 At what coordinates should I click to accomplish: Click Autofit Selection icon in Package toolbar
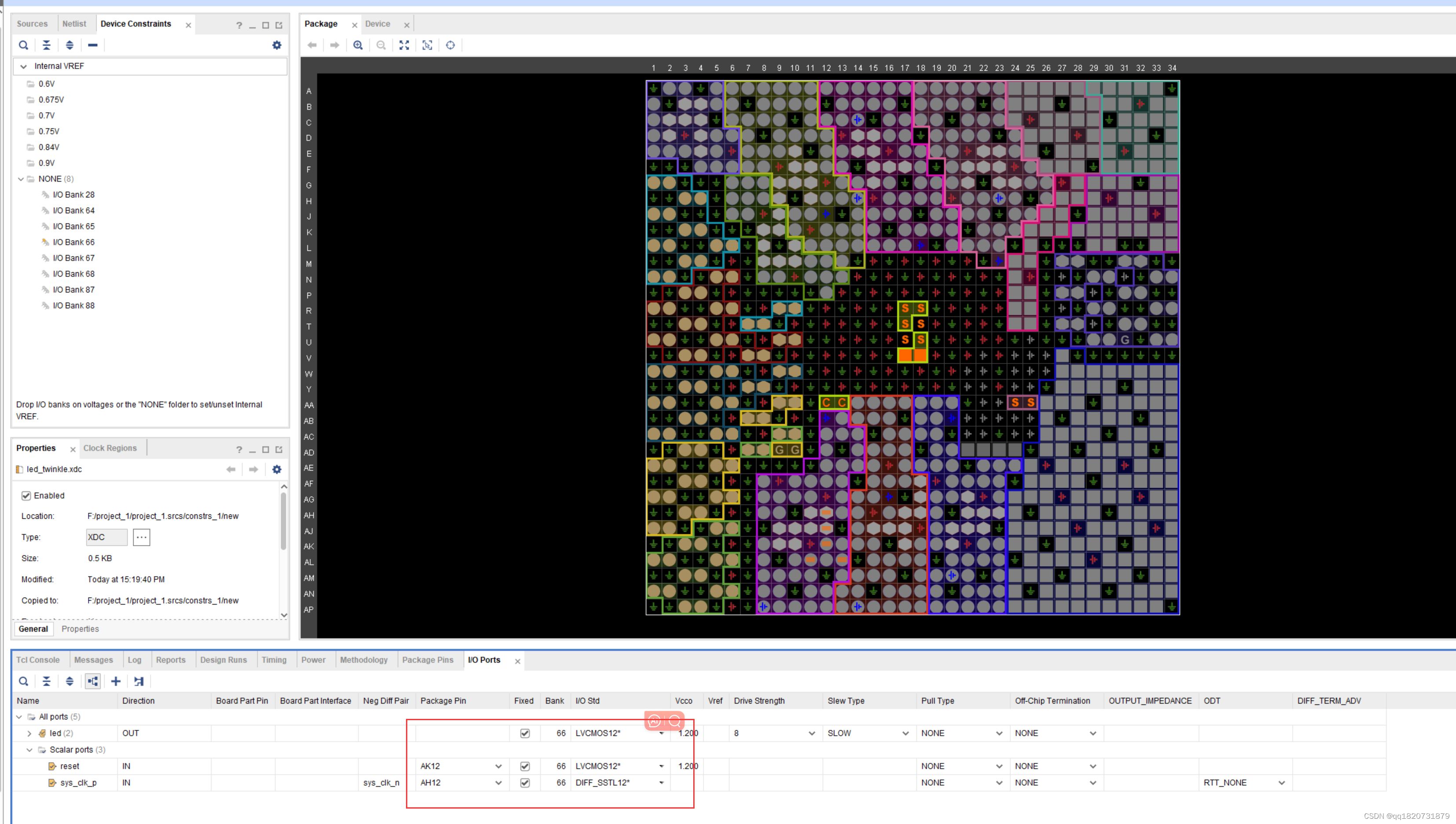click(427, 45)
